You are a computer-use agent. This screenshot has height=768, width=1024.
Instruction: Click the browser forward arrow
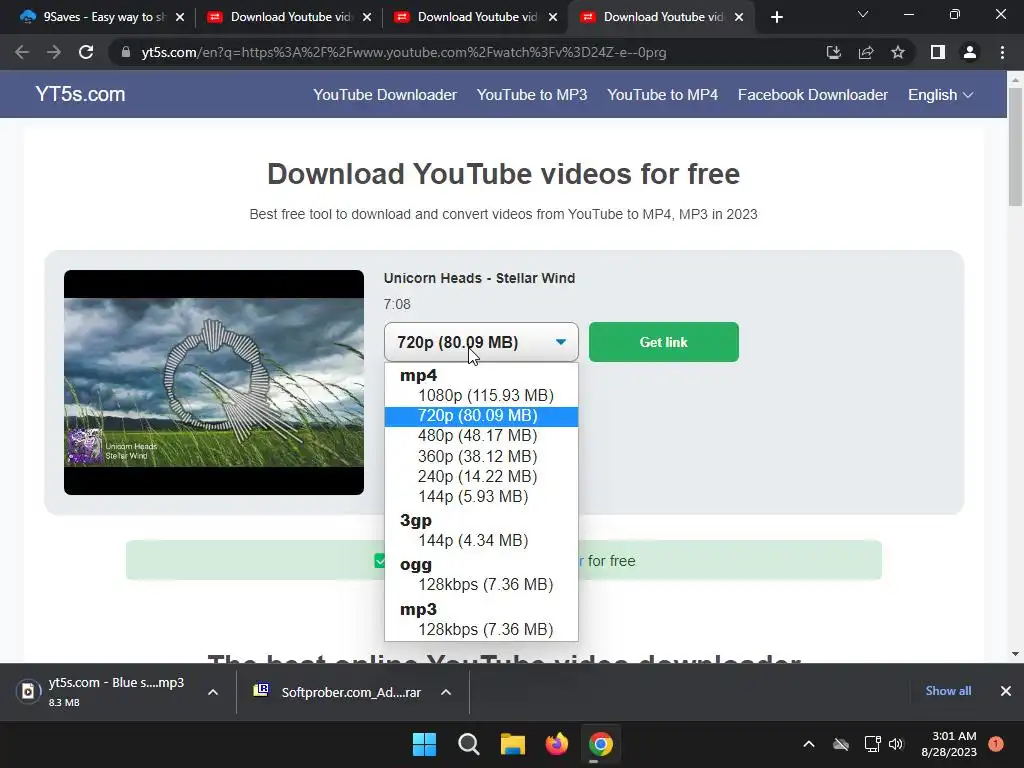coord(54,52)
